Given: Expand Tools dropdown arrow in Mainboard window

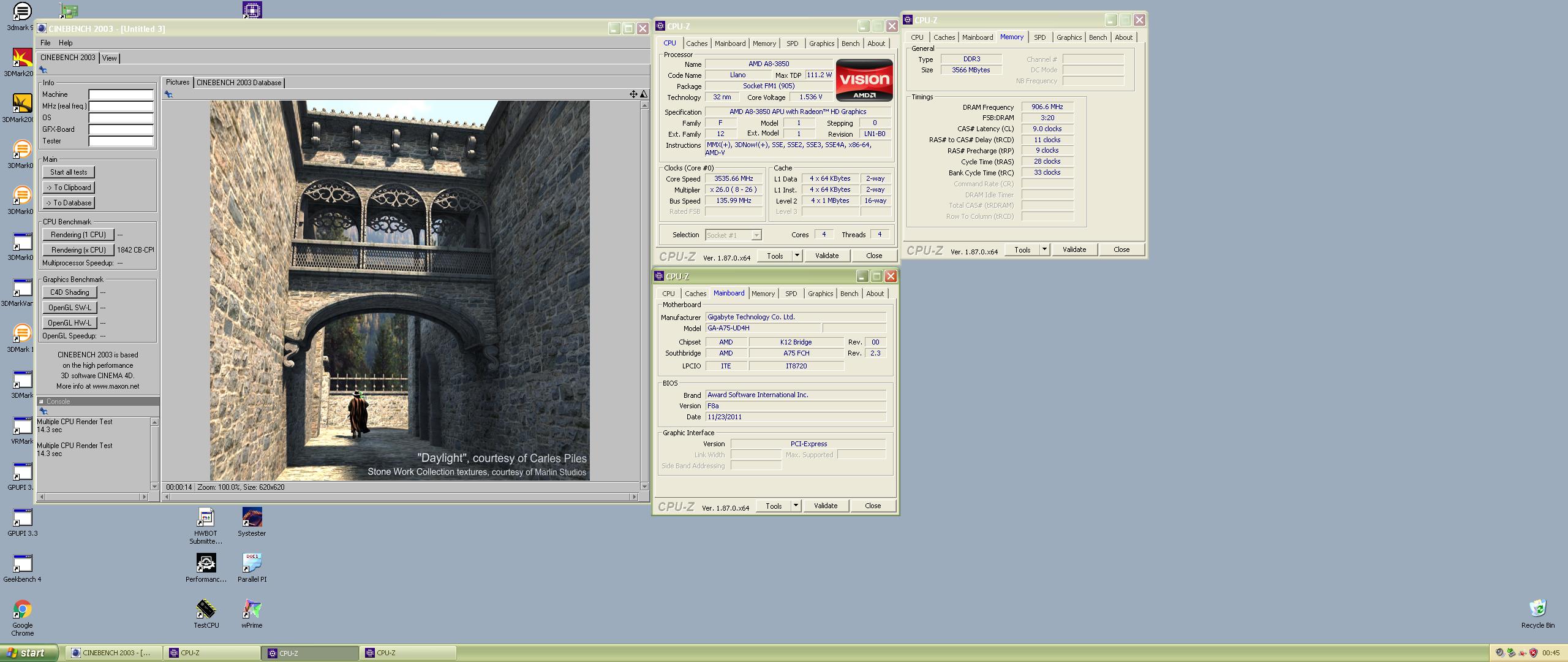Looking at the screenshot, I should tap(796, 506).
